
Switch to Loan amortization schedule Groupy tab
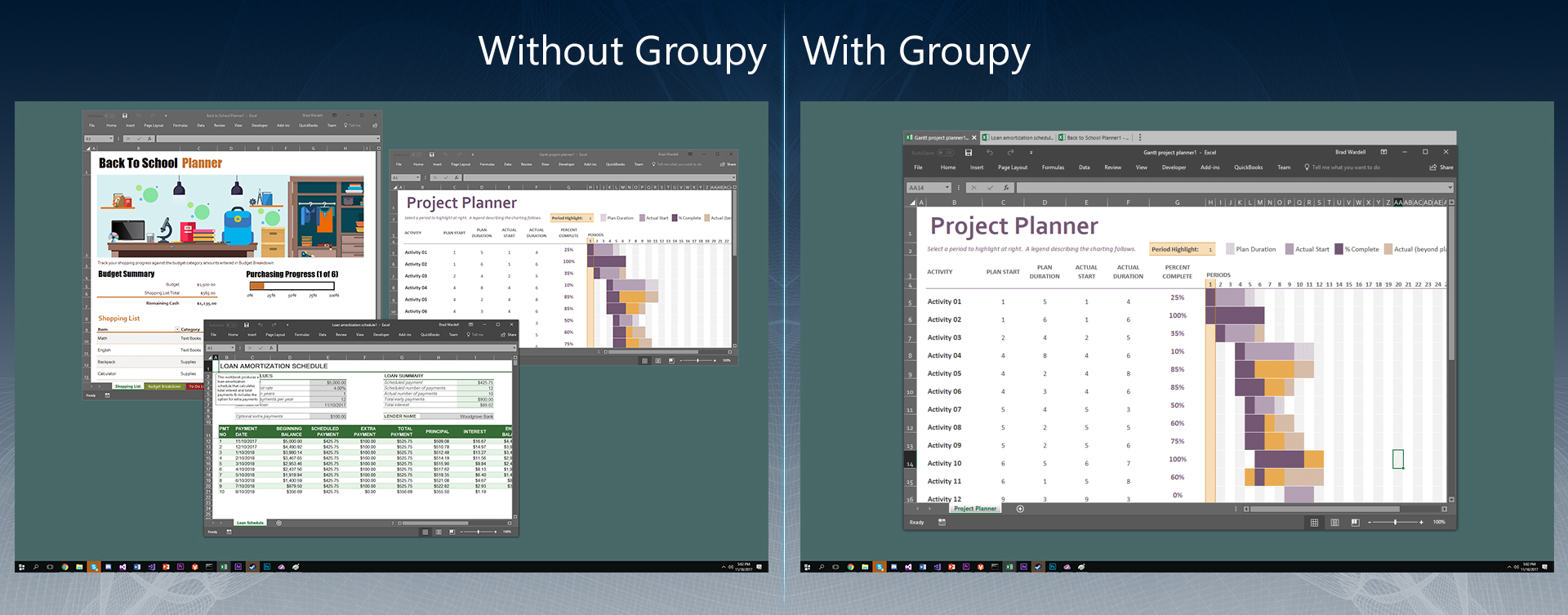point(1021,138)
